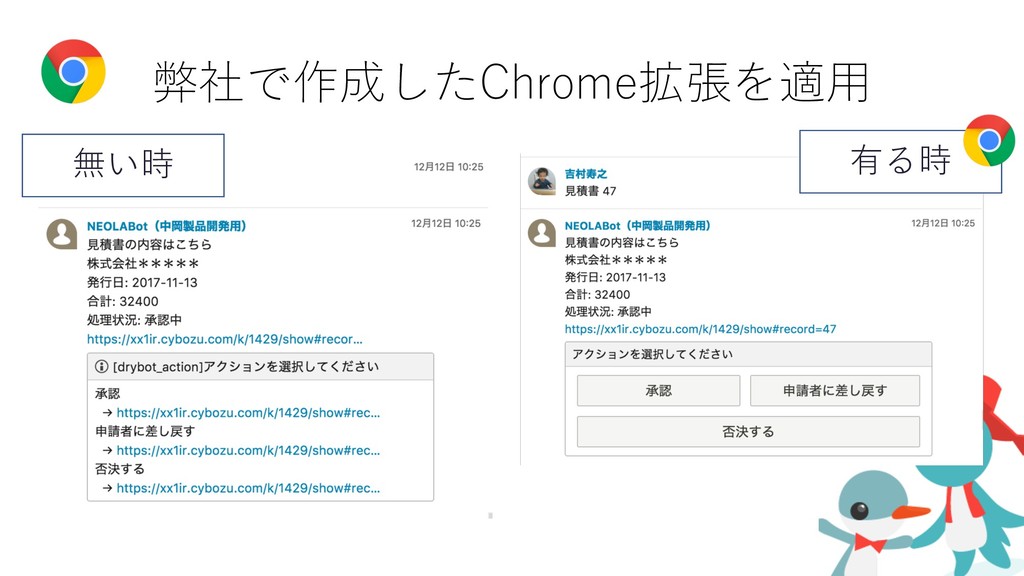
Task: Click the 承認 button
Action: point(658,391)
